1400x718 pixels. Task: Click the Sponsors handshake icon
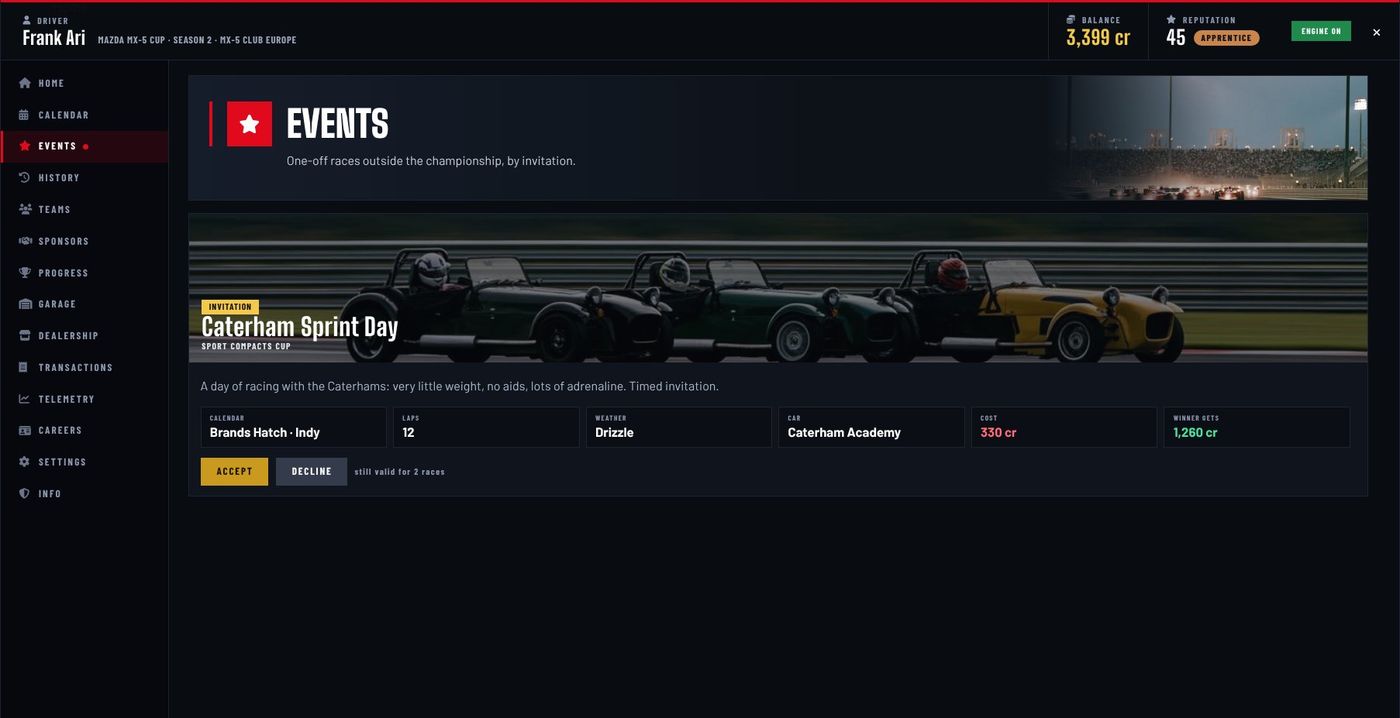24,241
